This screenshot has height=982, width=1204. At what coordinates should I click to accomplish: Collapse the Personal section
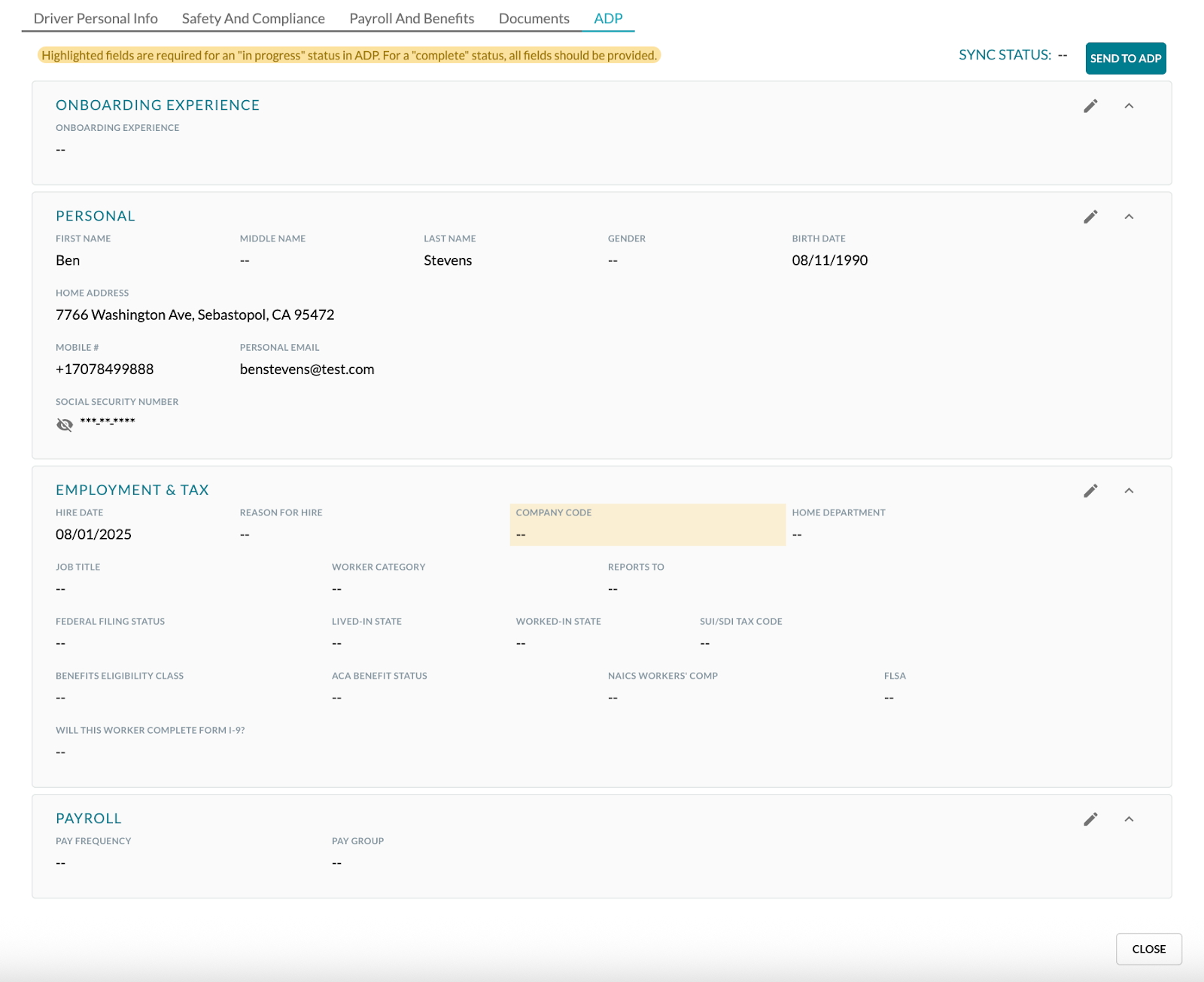[1130, 217]
